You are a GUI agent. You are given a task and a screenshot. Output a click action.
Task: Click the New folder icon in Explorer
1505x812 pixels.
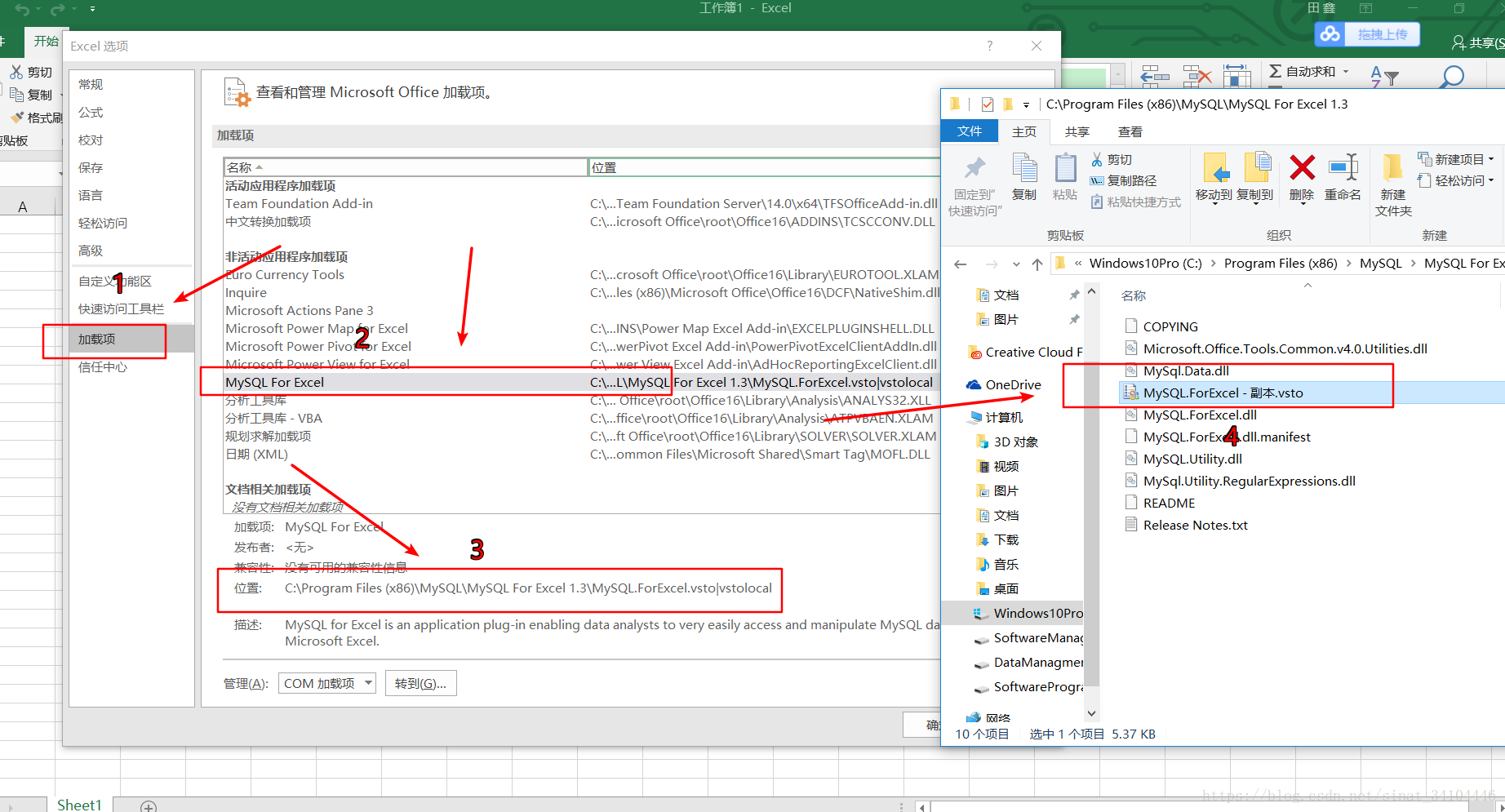pyautogui.click(x=1392, y=167)
